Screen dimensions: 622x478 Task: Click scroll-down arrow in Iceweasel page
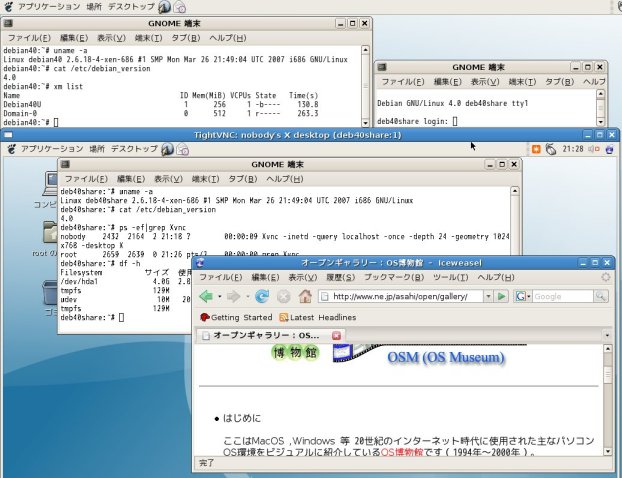point(607,451)
